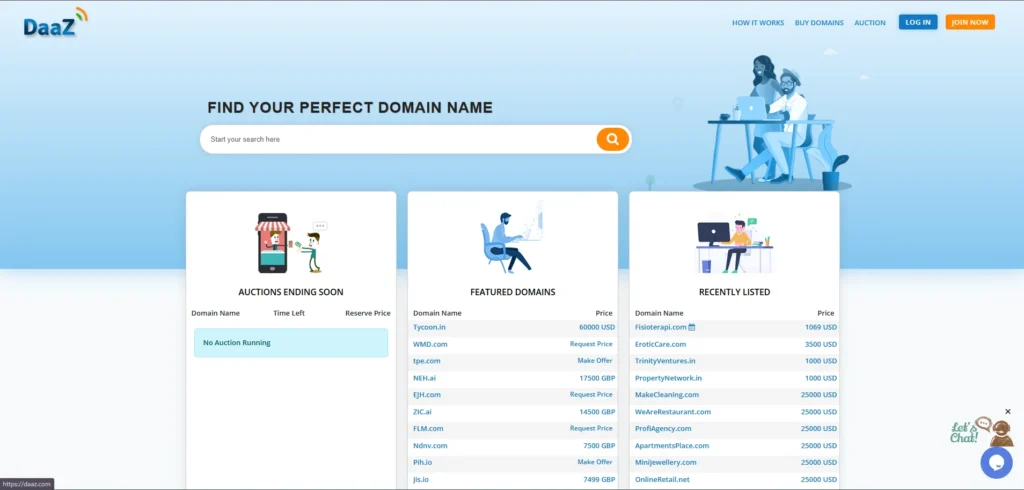This screenshot has width=1024, height=490.
Task: Click the Recently Listed illustration
Action: click(x=734, y=245)
